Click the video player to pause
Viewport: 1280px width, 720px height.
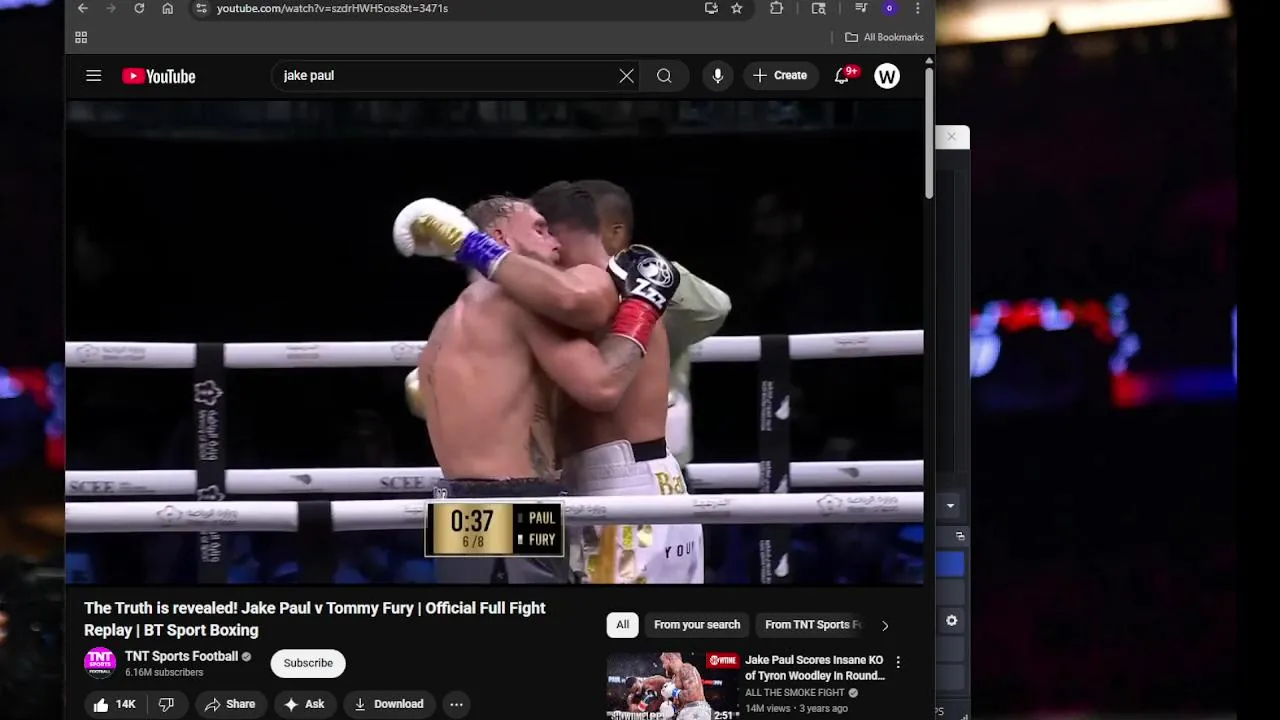pos(494,342)
